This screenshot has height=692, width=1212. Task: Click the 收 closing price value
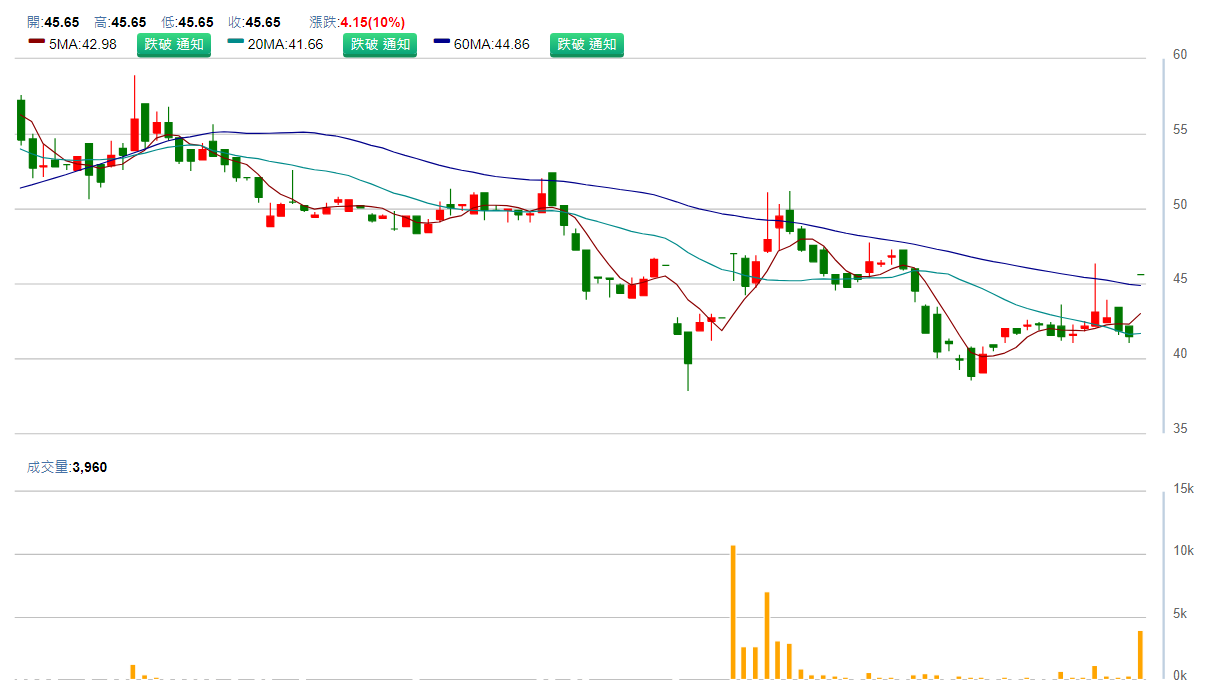(x=262, y=22)
